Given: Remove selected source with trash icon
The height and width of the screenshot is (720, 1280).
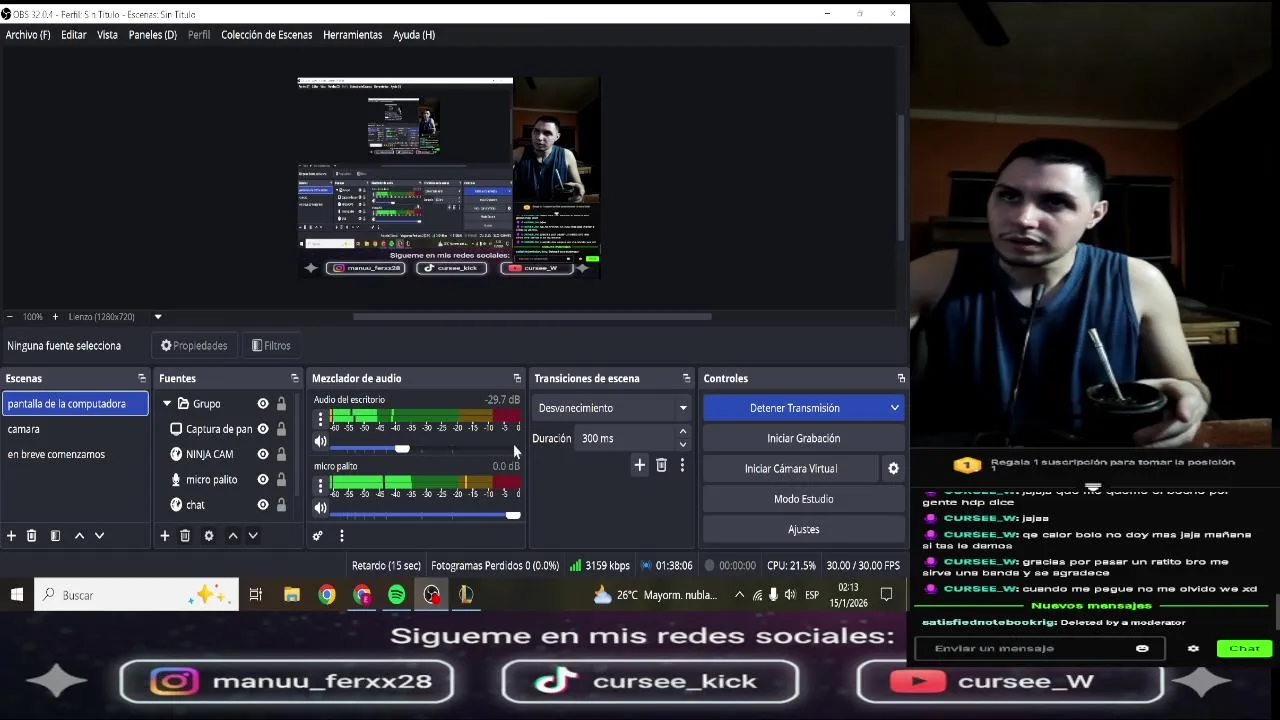Looking at the screenshot, I should pyautogui.click(x=185, y=536).
